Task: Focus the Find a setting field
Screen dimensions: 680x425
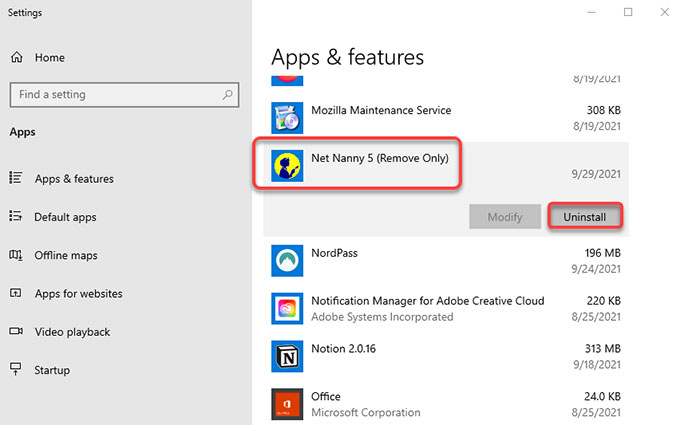Action: (124, 95)
